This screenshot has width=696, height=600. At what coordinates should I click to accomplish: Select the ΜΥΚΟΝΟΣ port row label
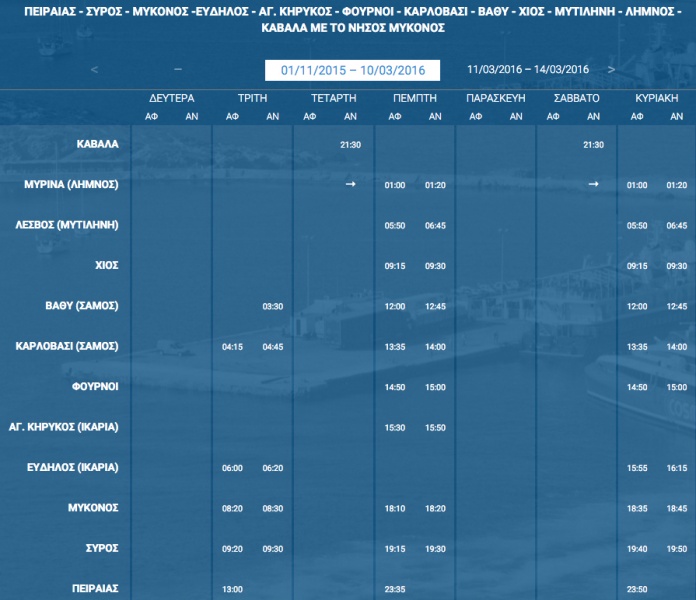coord(93,508)
